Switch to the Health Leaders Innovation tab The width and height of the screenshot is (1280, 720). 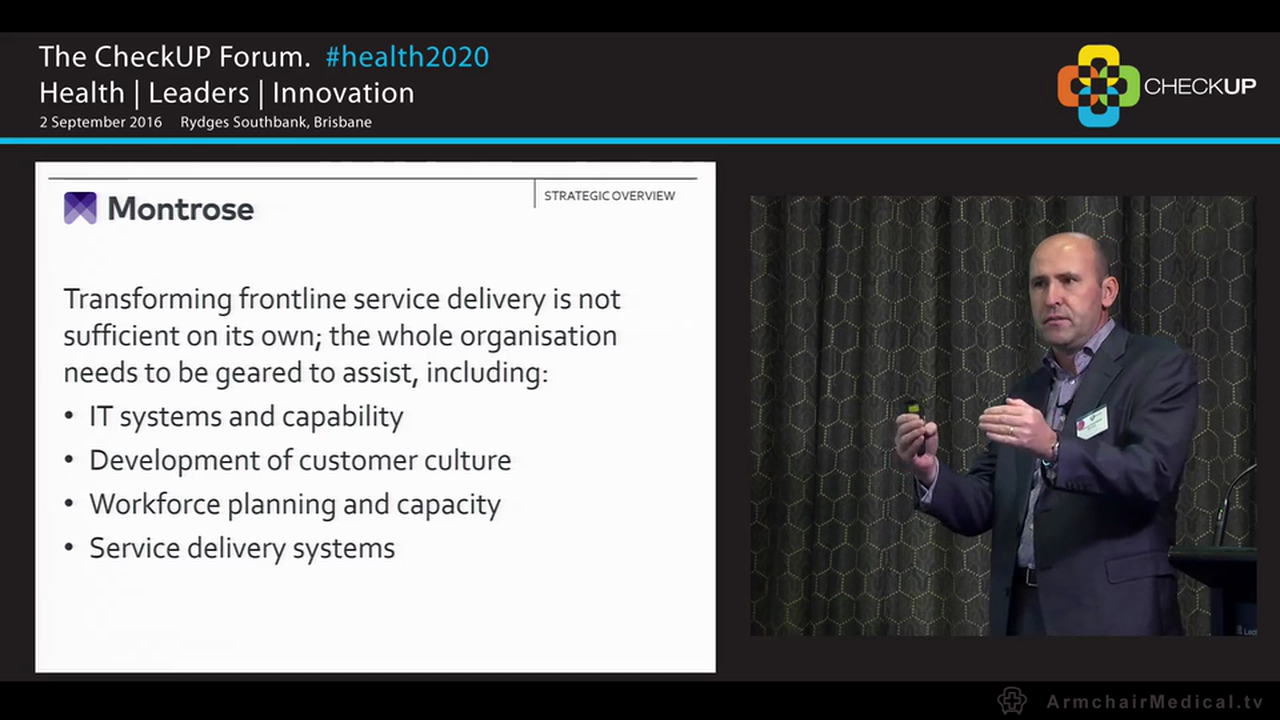click(226, 92)
